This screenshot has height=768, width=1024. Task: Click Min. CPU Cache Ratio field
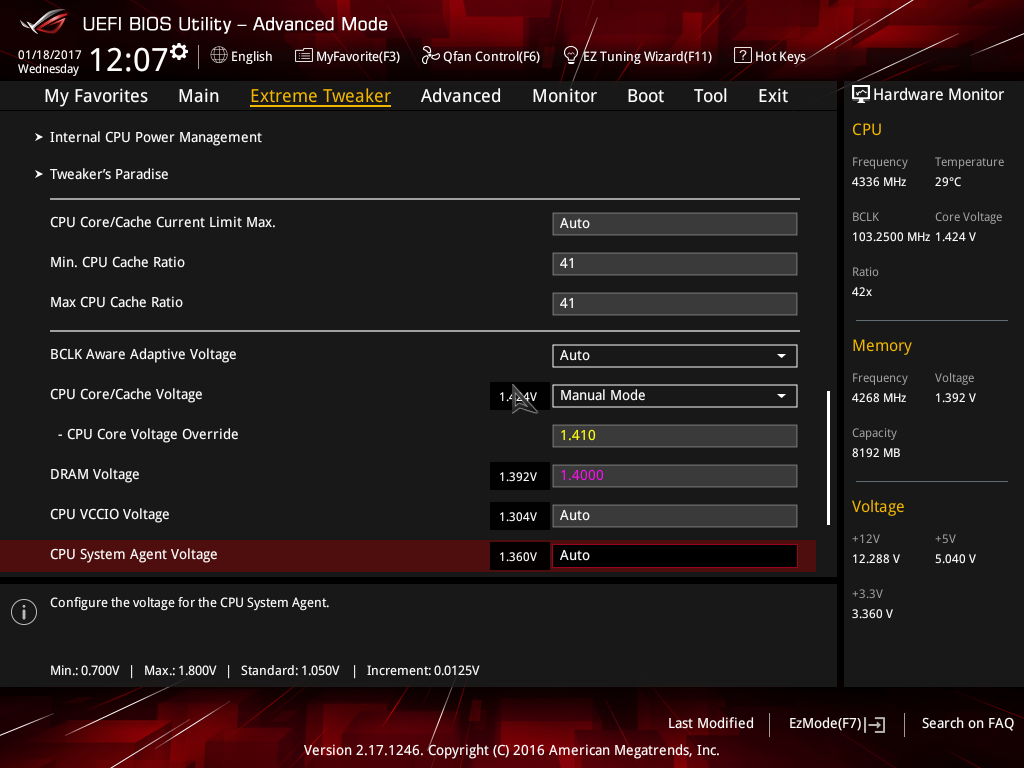pos(675,264)
